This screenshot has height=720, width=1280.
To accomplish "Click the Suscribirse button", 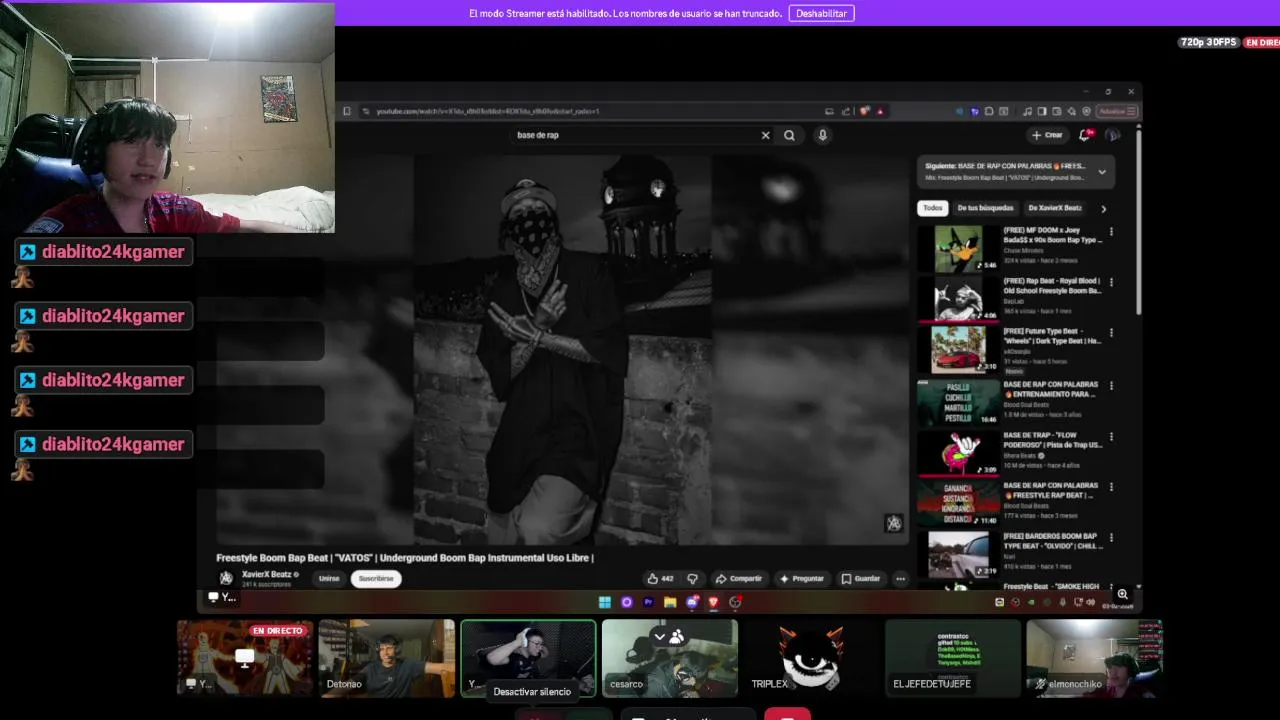I will pyautogui.click(x=376, y=578).
